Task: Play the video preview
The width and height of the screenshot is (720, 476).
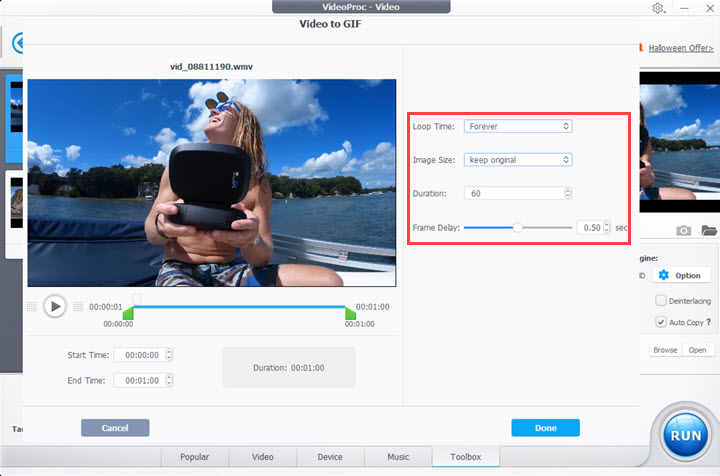Action: point(55,306)
